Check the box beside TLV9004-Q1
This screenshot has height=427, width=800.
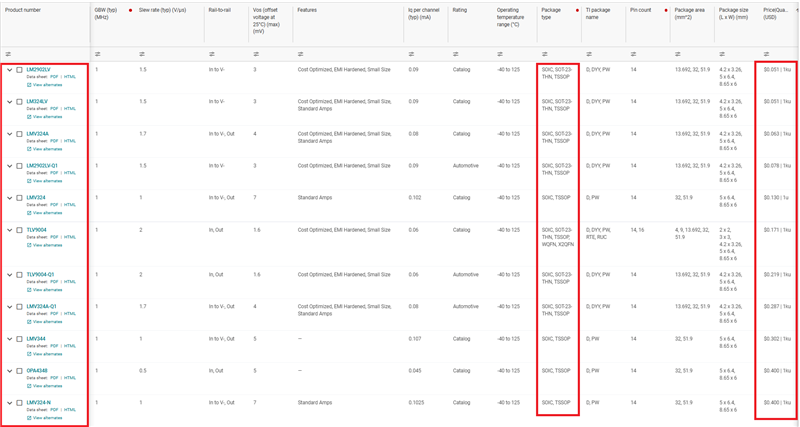[19, 275]
